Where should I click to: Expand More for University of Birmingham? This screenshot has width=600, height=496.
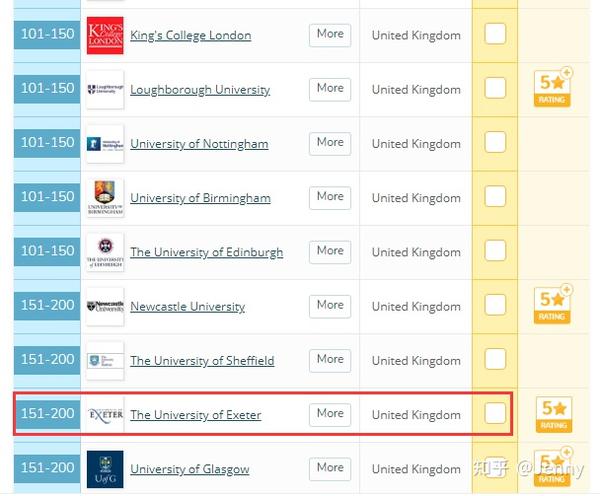point(330,198)
